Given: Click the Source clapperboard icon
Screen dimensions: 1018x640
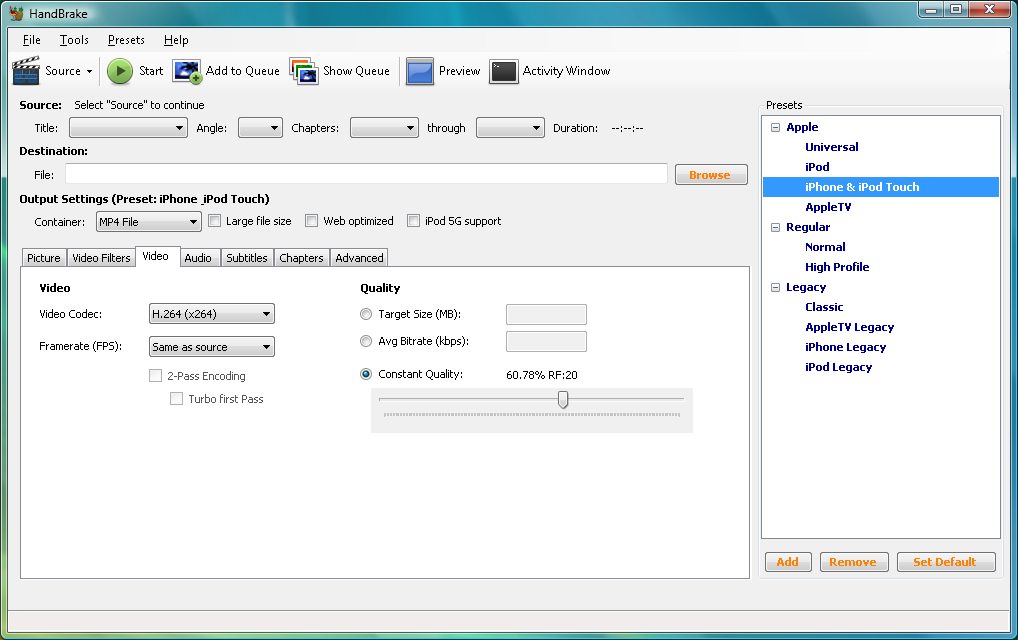Looking at the screenshot, I should 26,71.
